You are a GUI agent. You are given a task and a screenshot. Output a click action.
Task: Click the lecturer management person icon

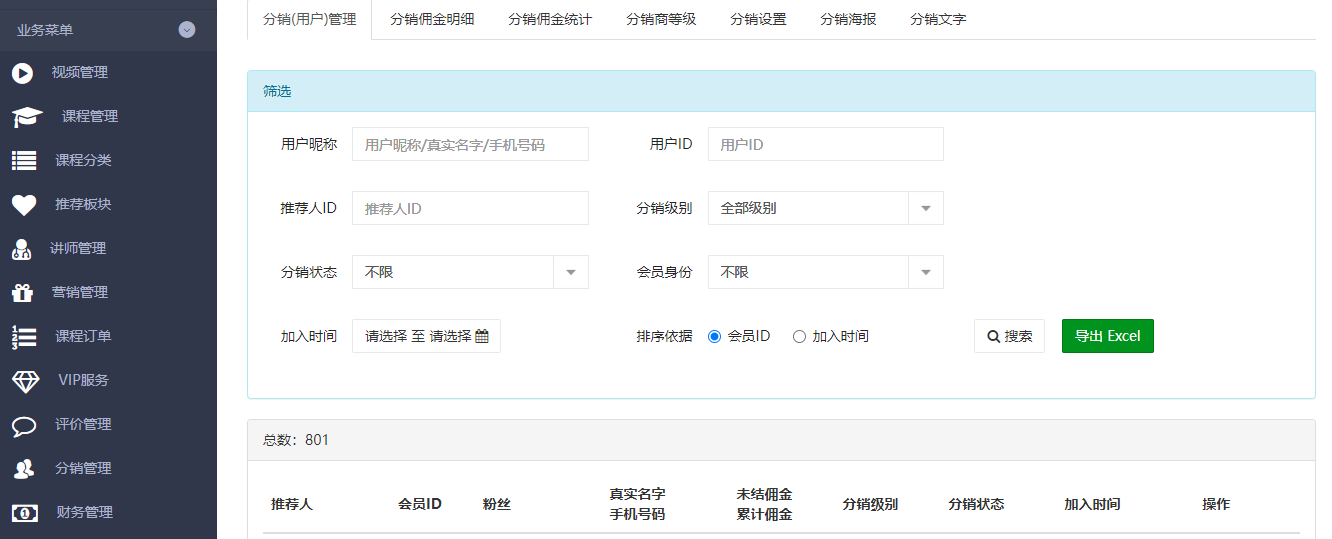point(21,249)
